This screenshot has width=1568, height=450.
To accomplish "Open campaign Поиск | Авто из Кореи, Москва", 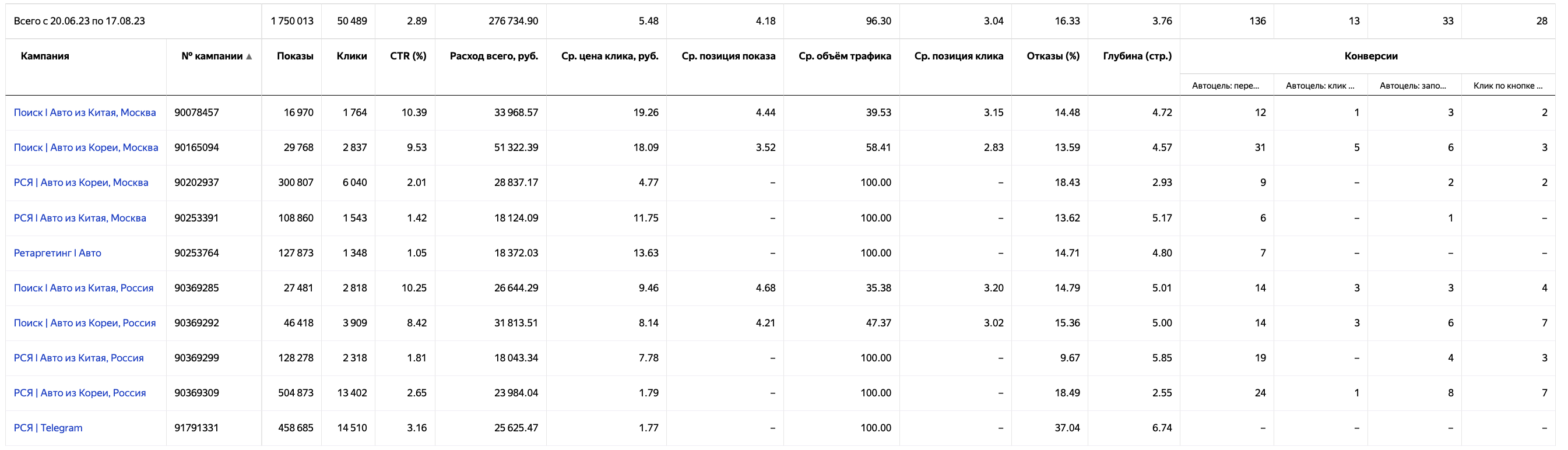I will click(x=86, y=147).
